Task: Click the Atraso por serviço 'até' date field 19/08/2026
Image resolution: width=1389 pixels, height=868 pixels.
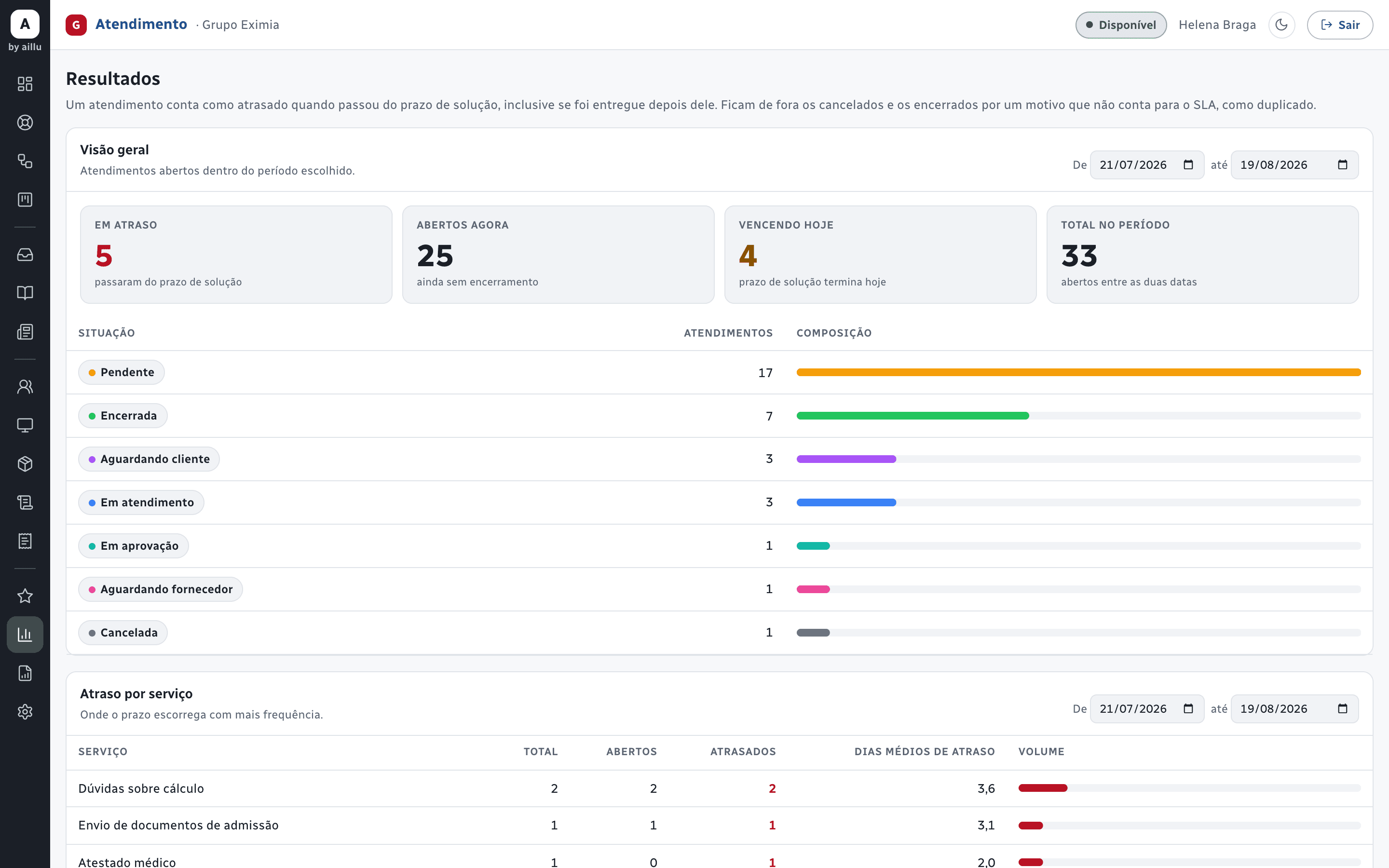Action: pyautogui.click(x=1294, y=708)
